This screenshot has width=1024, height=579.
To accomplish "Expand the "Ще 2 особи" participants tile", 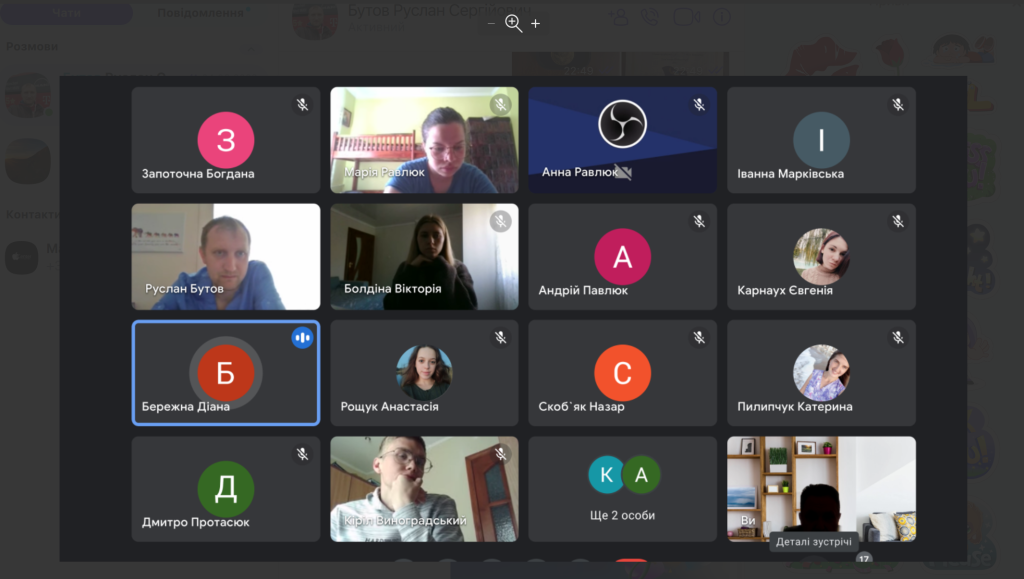I will click(x=622, y=489).
